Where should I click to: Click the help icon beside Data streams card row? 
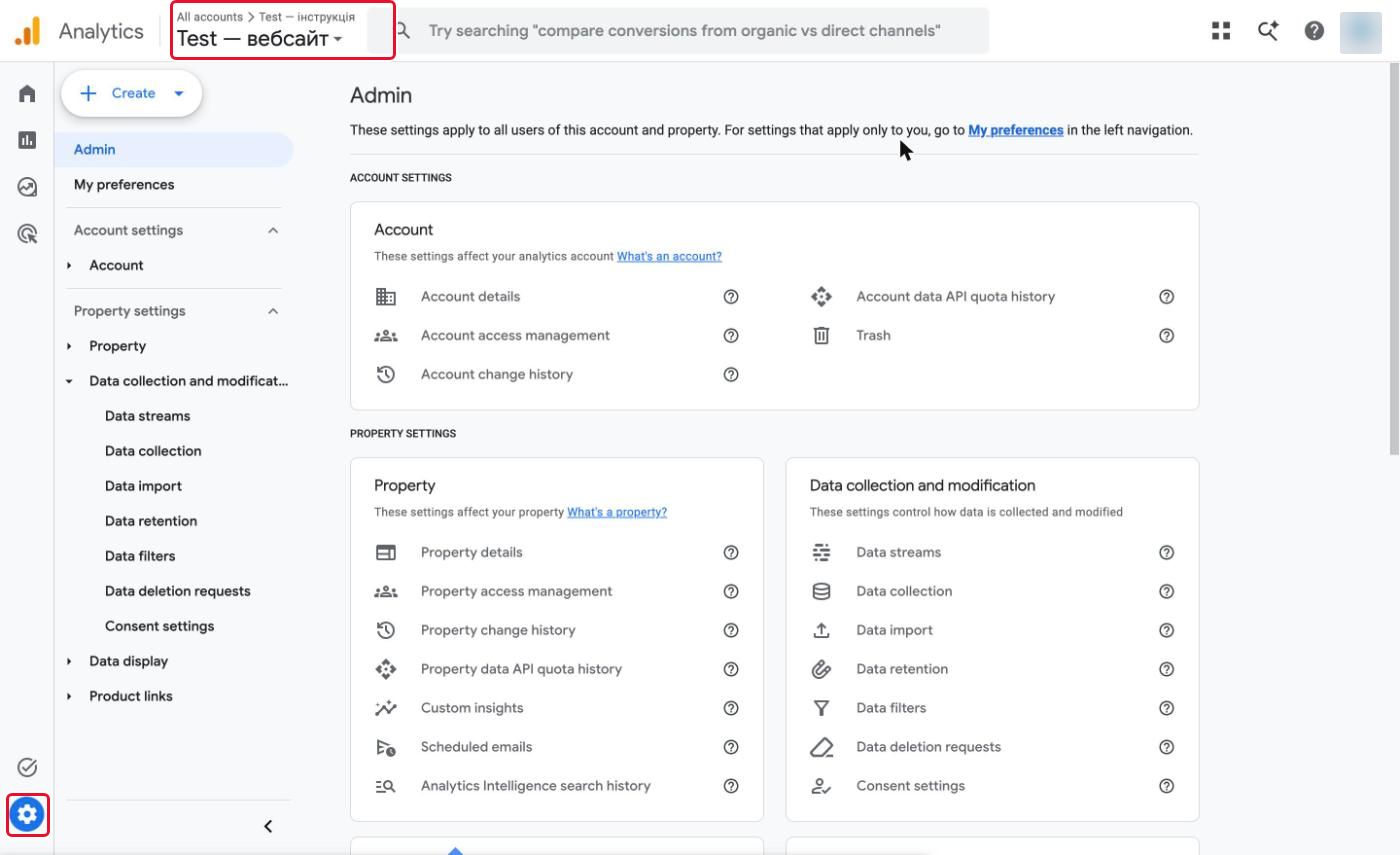point(1166,553)
